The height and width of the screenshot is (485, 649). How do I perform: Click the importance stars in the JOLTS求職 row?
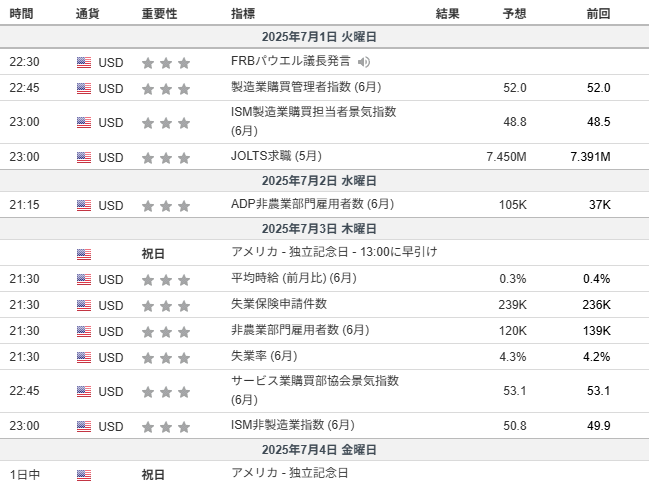pos(166,158)
